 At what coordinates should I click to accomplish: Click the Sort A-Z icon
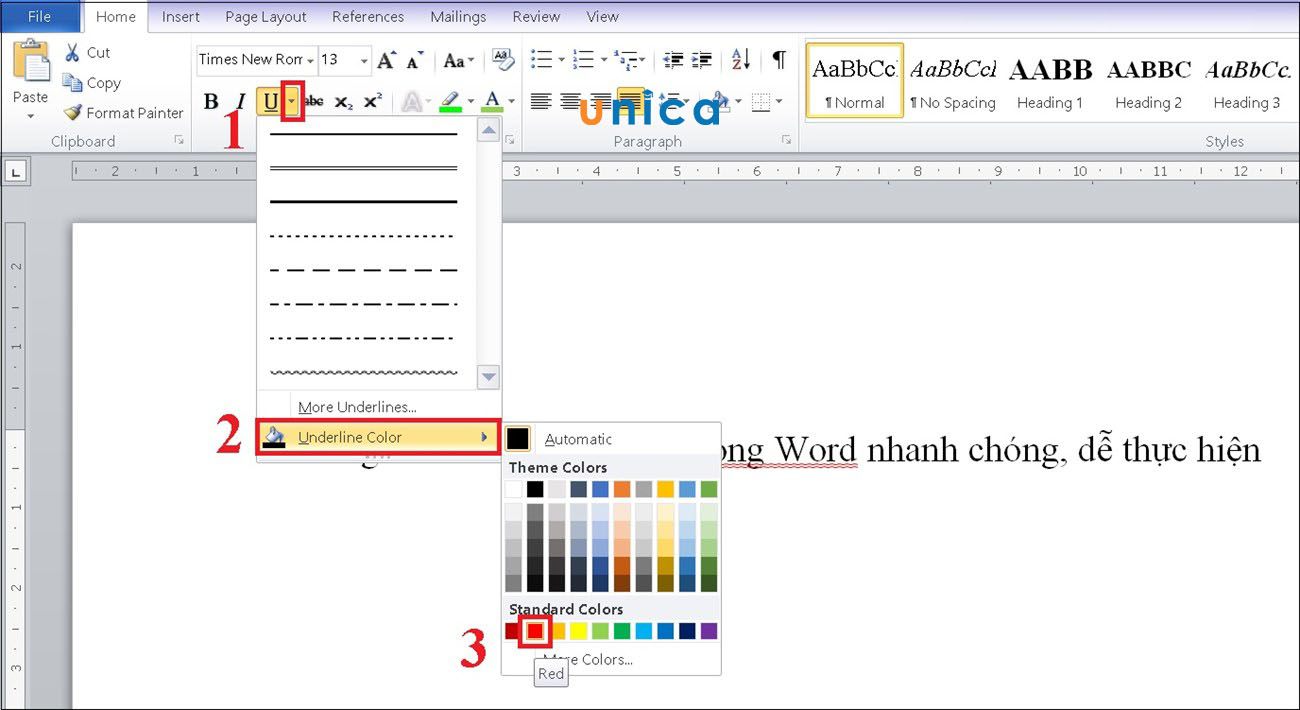point(740,59)
